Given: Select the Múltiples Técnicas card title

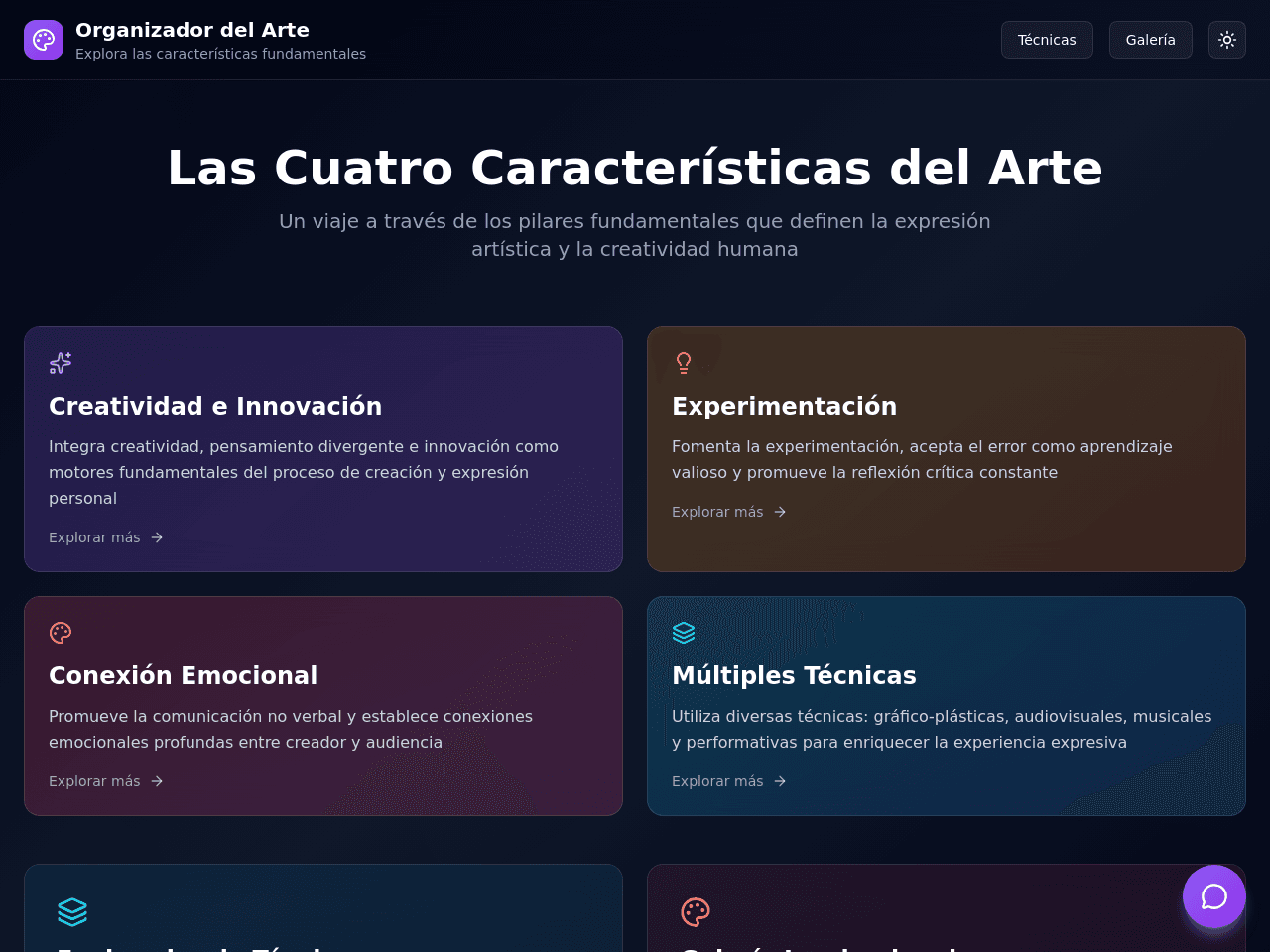Looking at the screenshot, I should point(794,675).
